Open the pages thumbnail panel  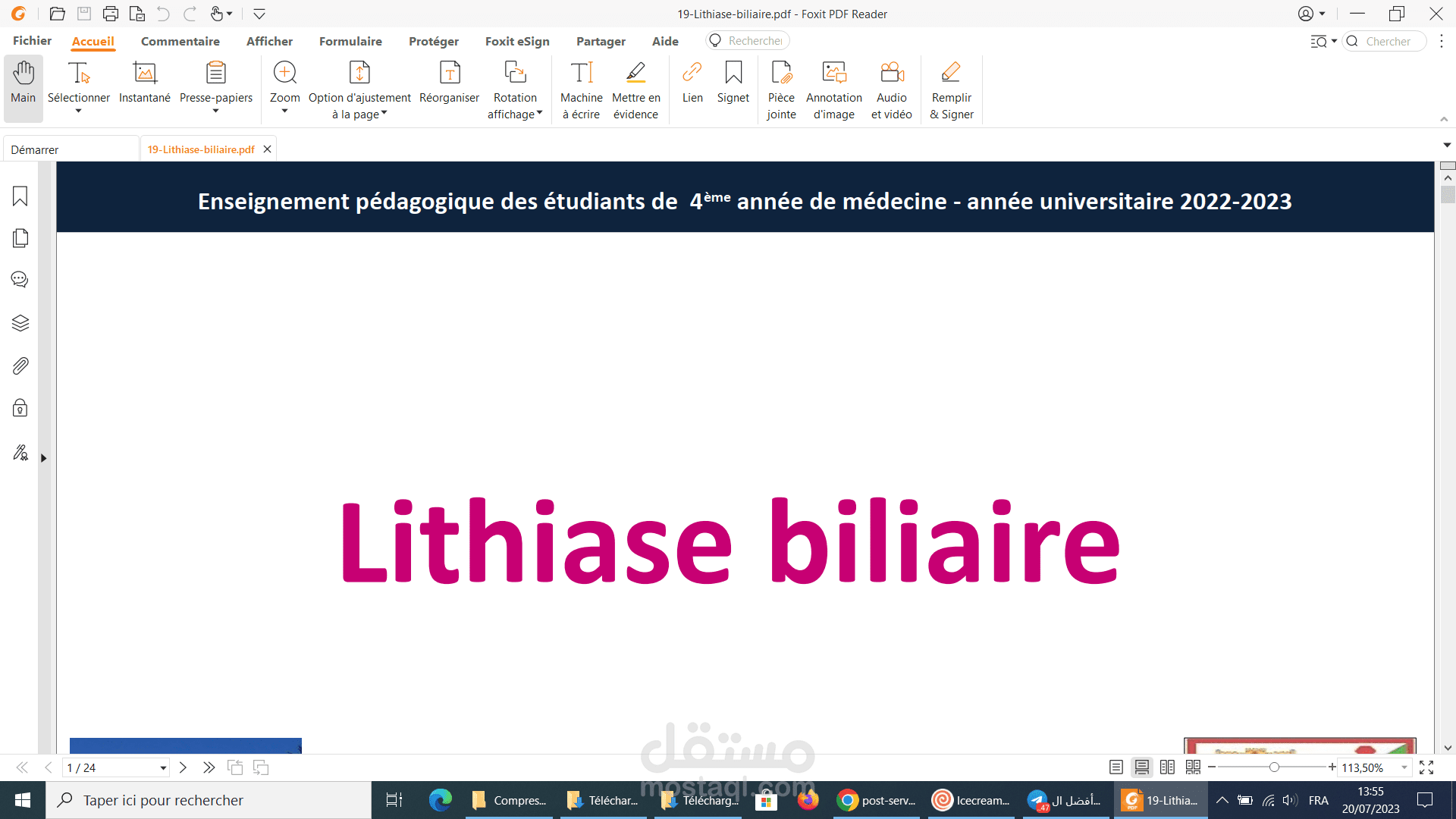pyautogui.click(x=20, y=238)
